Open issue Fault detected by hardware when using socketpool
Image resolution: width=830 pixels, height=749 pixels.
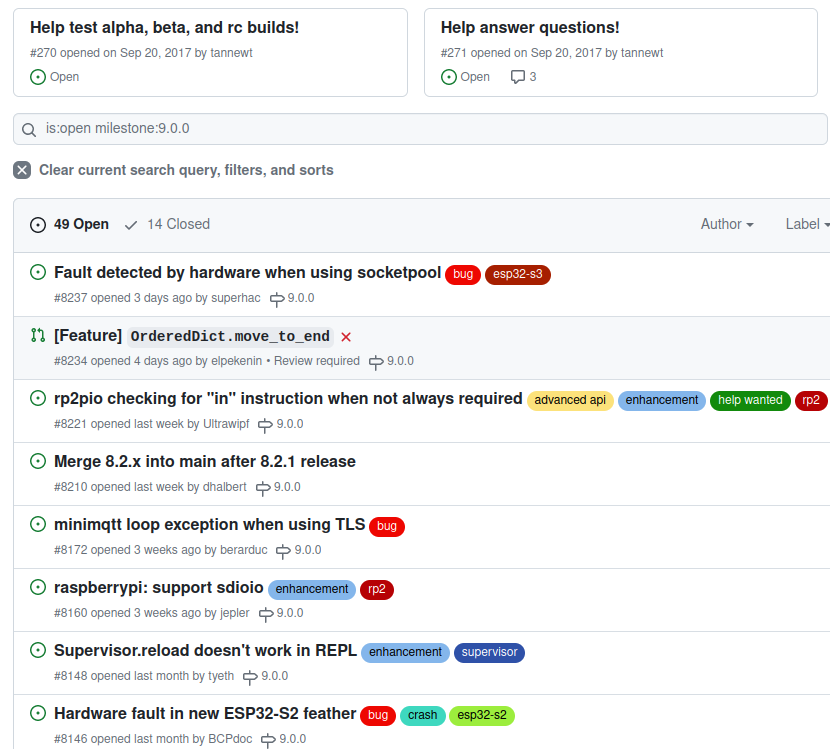pyautogui.click(x=247, y=273)
